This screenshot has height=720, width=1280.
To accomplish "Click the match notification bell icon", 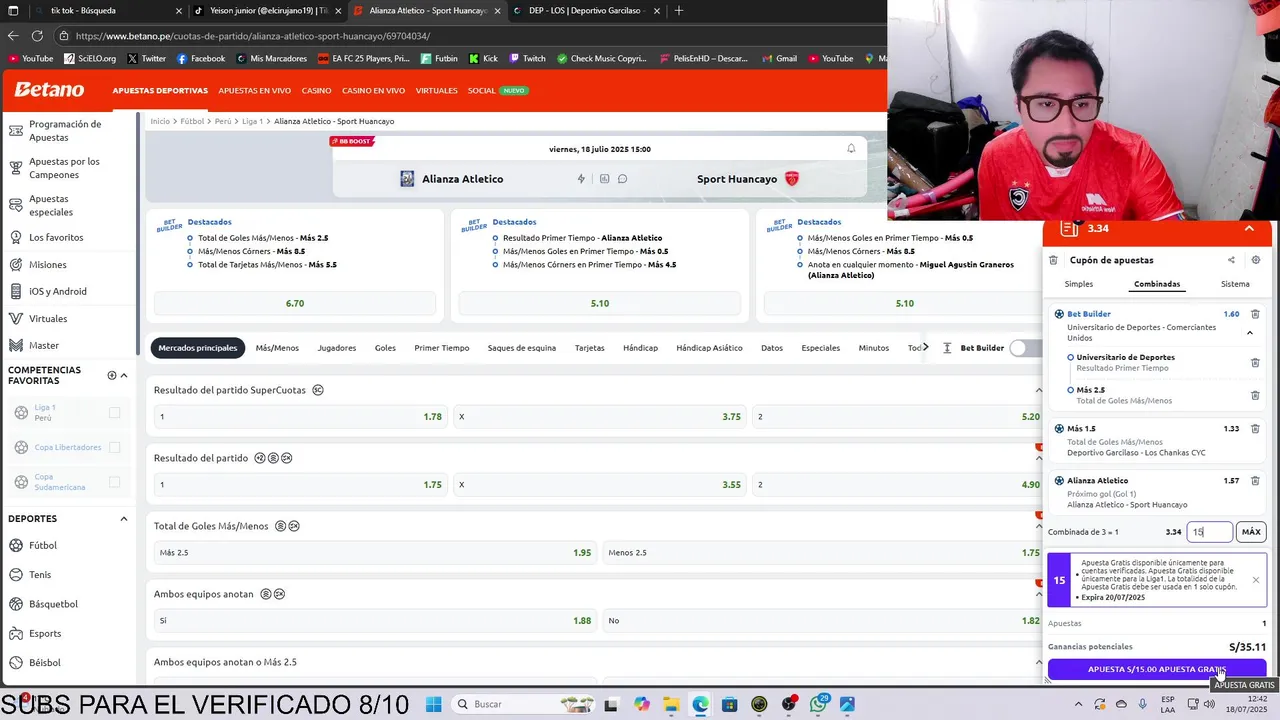I will (851, 149).
